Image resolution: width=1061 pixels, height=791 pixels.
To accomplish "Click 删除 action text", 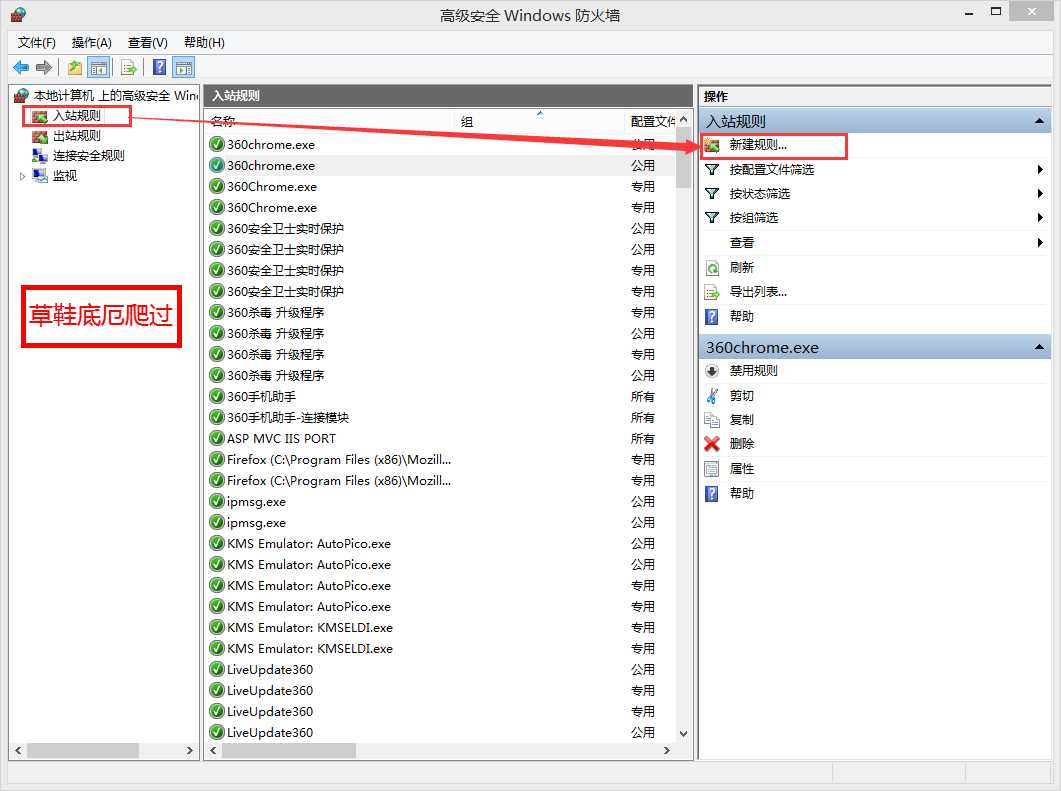I will 742,444.
